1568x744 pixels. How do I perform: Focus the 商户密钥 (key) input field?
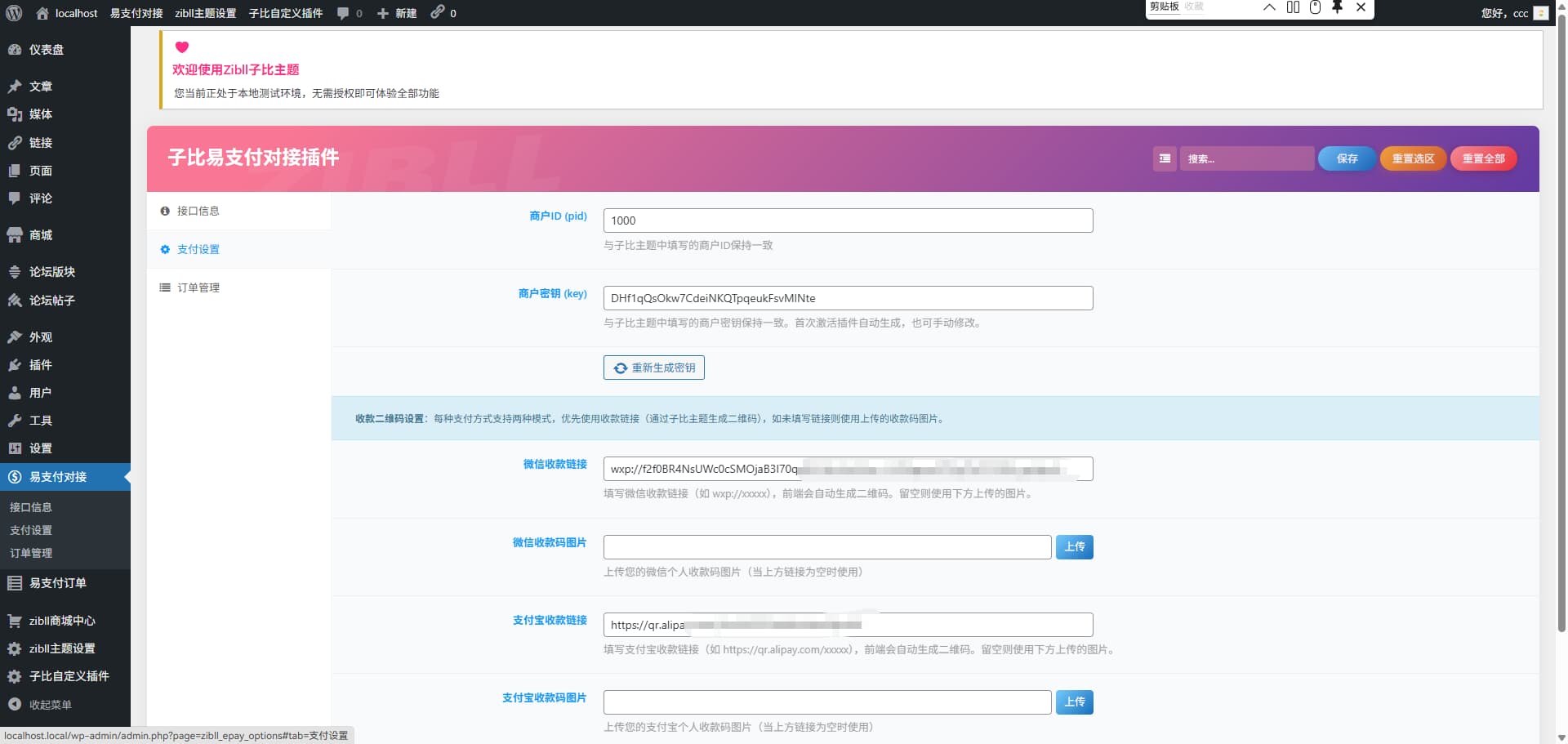point(848,298)
